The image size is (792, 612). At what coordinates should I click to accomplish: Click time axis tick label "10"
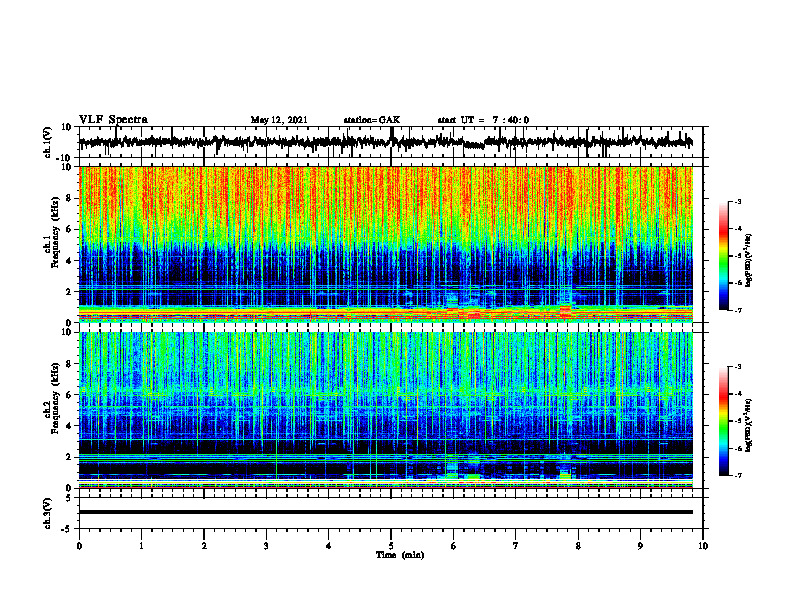click(x=703, y=546)
